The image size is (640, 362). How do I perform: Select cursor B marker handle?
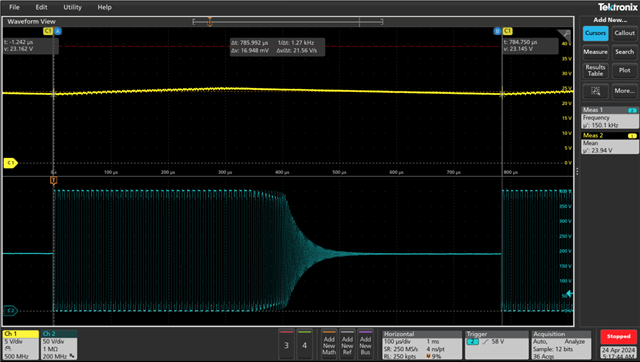[x=497, y=31]
